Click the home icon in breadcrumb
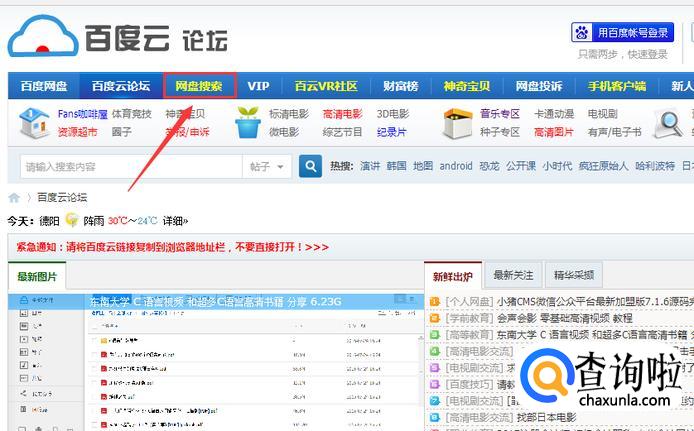This screenshot has height=431, width=694. click(x=14, y=197)
